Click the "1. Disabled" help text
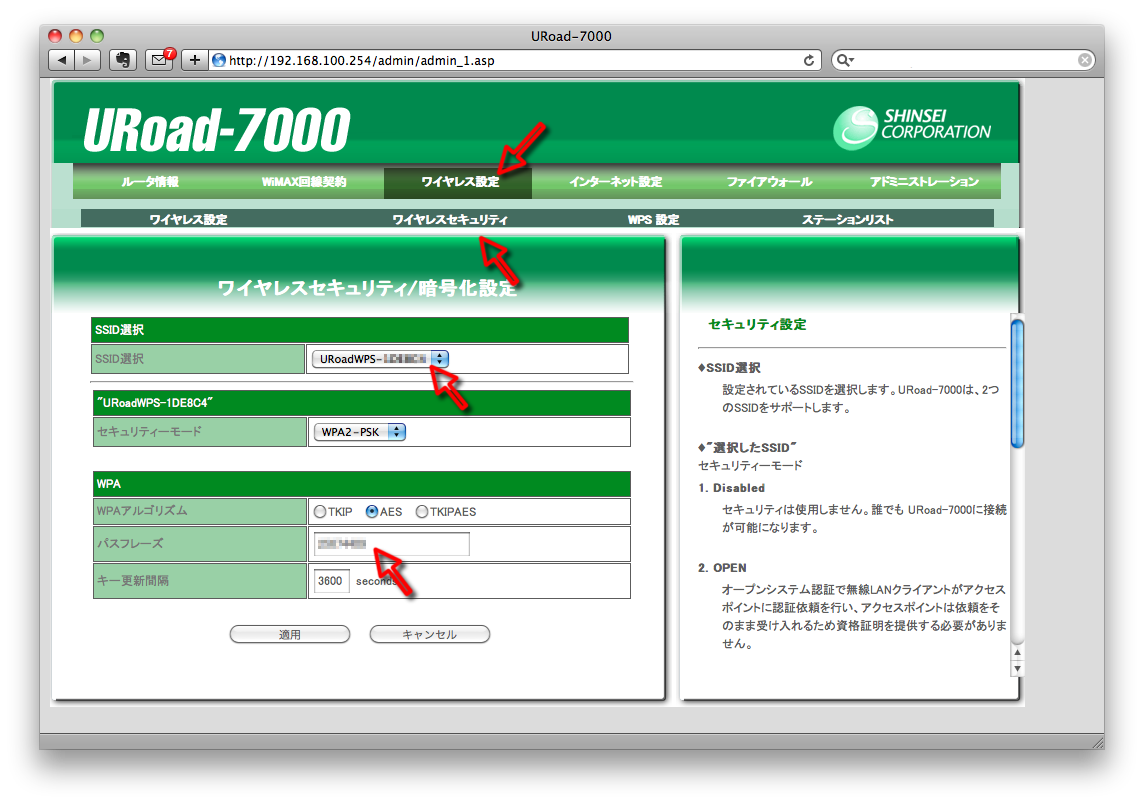This screenshot has width=1144, height=800. 731,488
